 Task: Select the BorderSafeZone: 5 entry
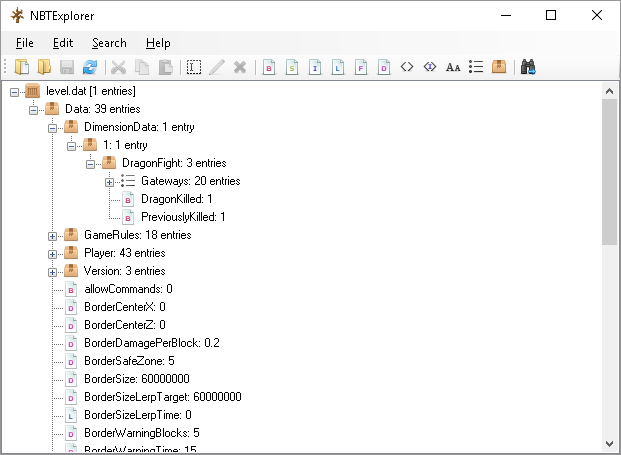(x=129, y=361)
